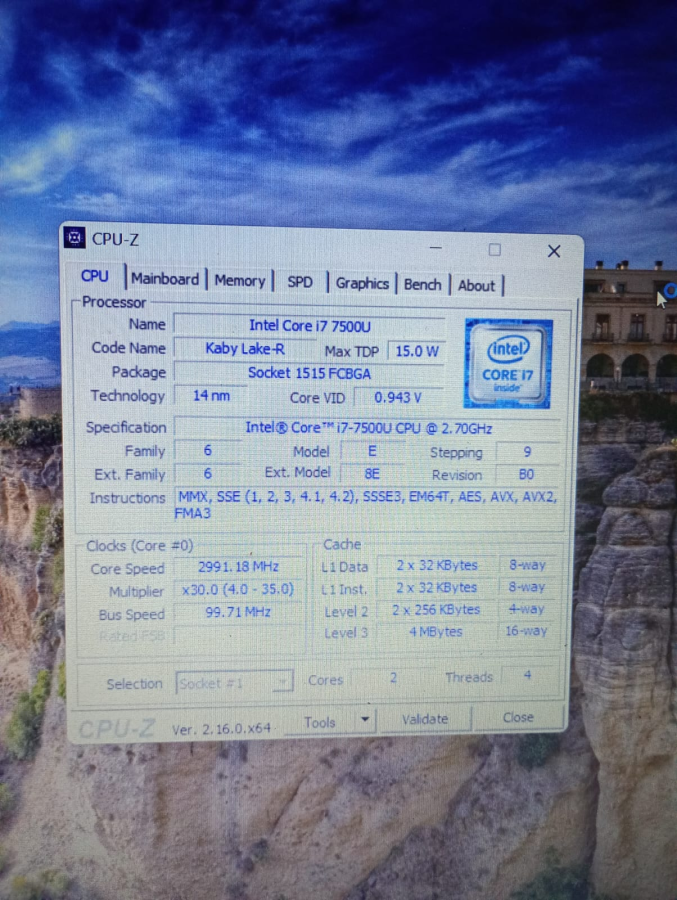
Task: Click the Core Speed value field
Action: click(x=238, y=567)
